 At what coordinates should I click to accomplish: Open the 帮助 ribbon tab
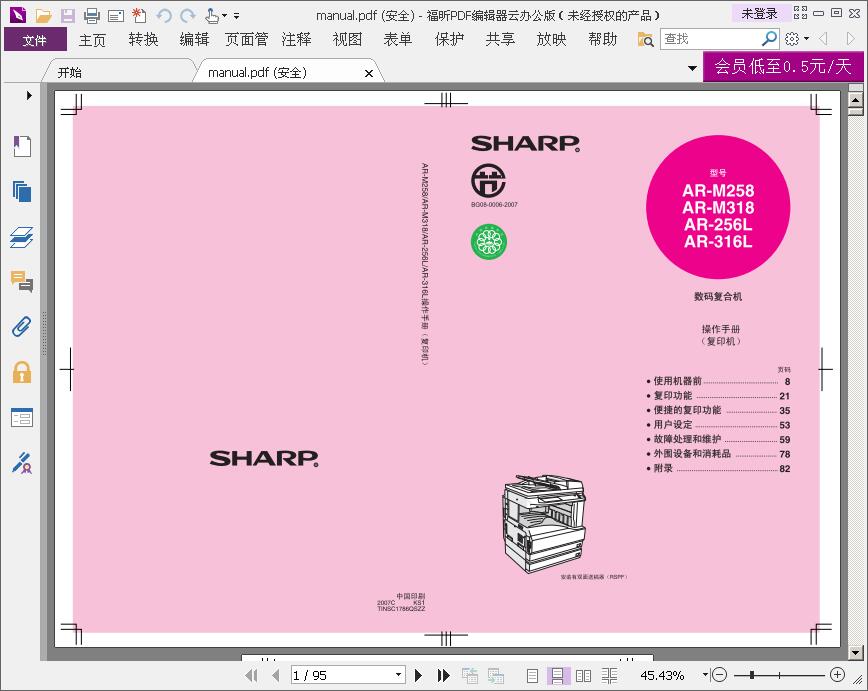[x=602, y=40]
